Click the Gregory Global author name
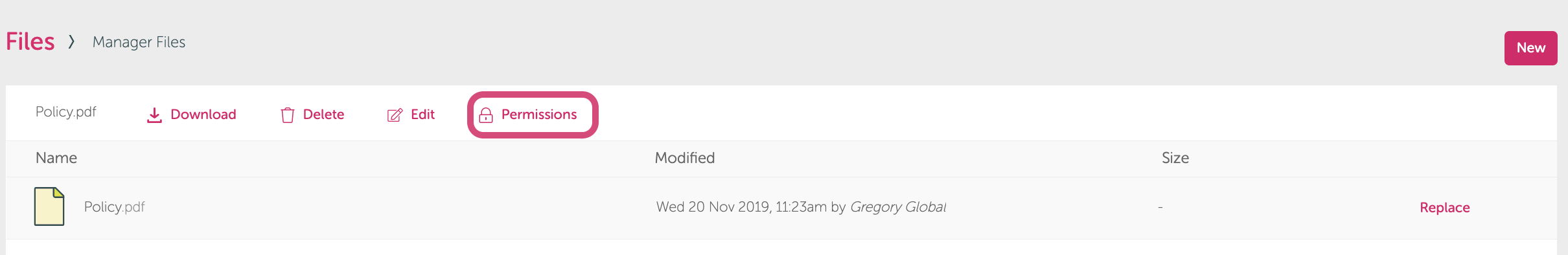 click(x=898, y=207)
